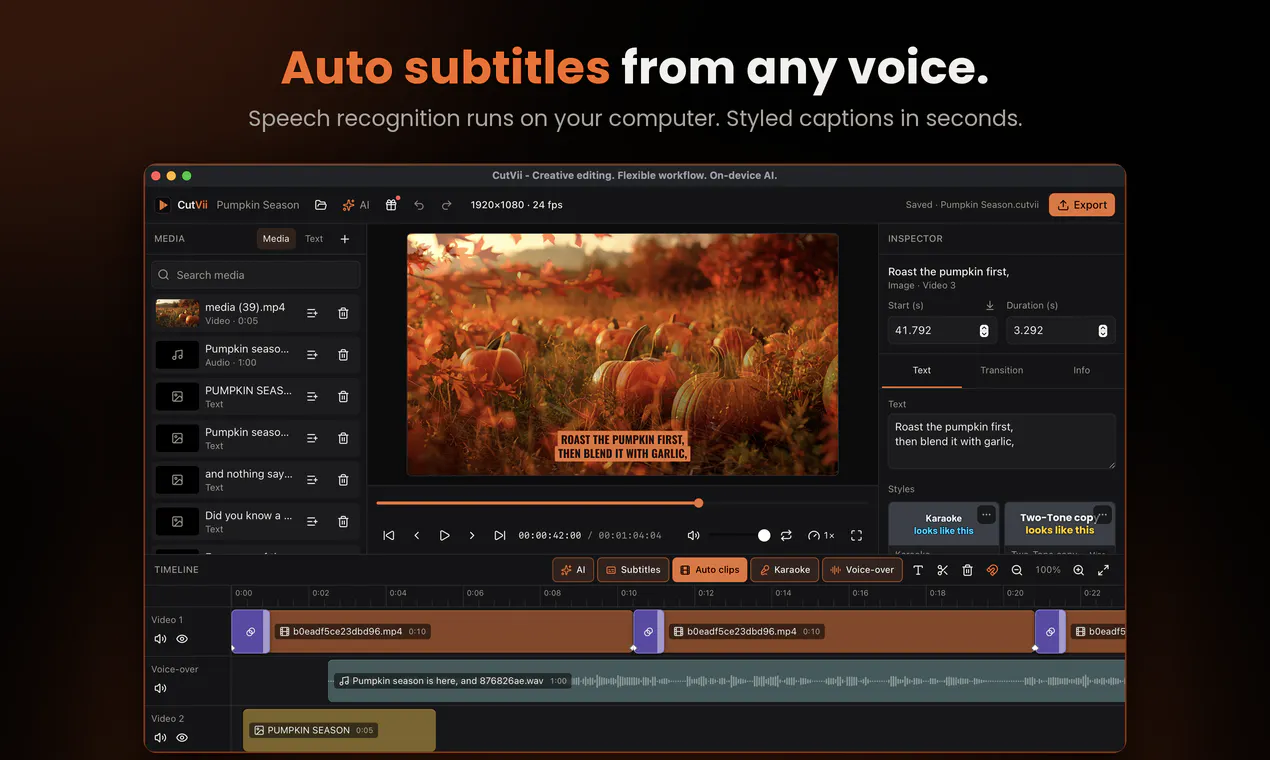Delete selected clip with timeline trash icon

click(967, 570)
